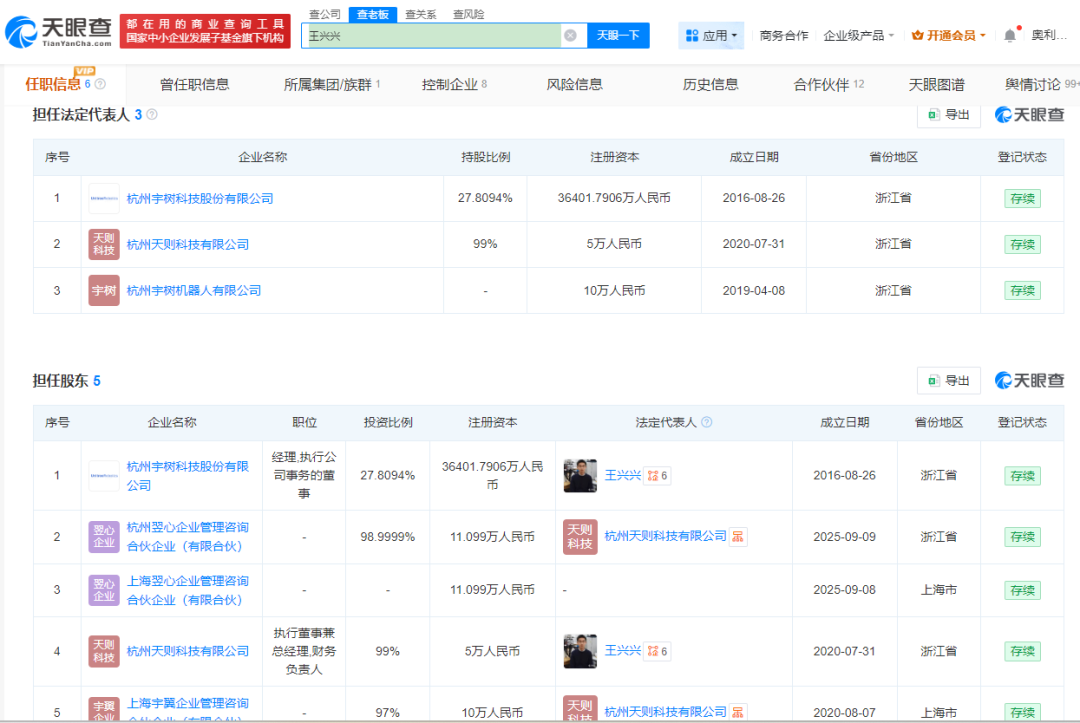The image size is (1080, 723).
Task: Open the notification bell
Action: [x=1010, y=36]
